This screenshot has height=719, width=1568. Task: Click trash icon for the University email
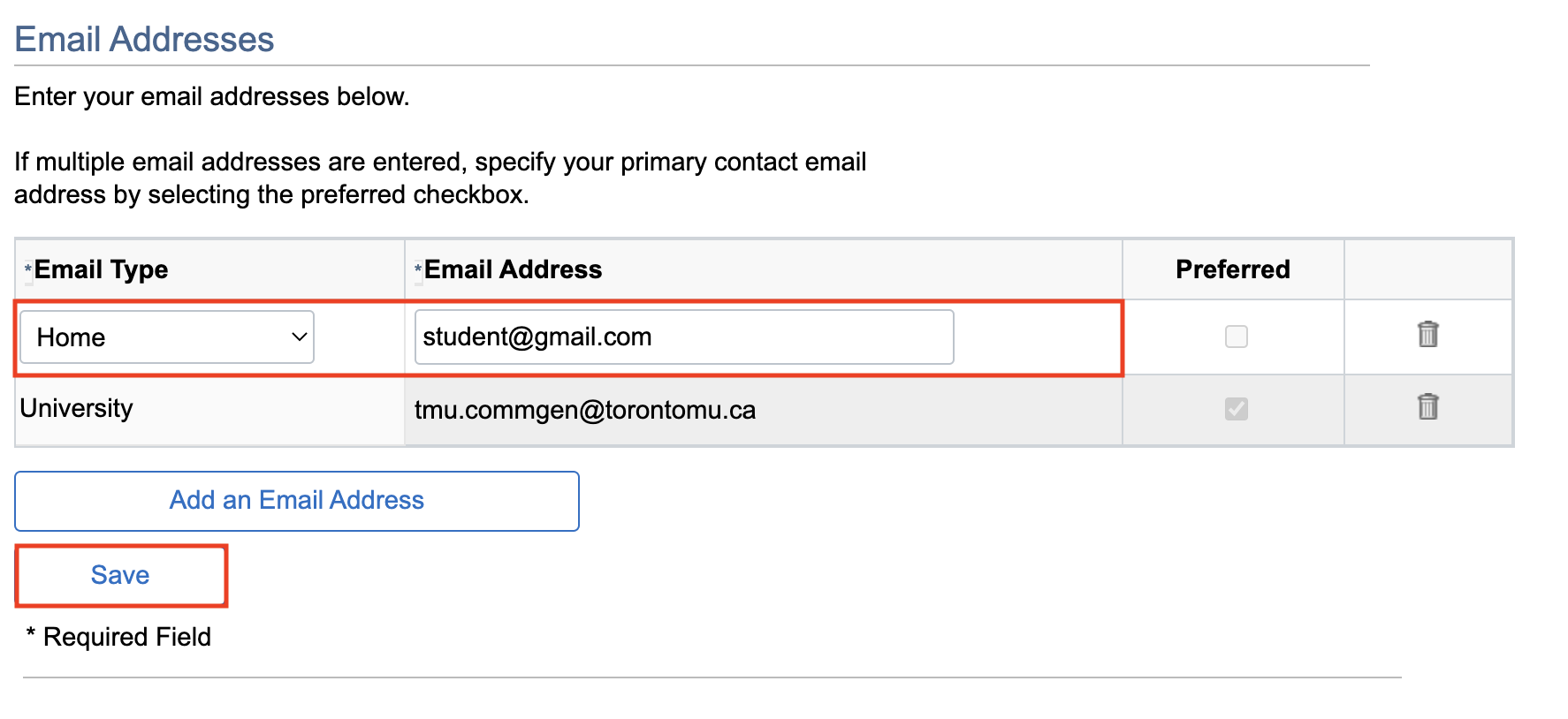pos(1427,407)
